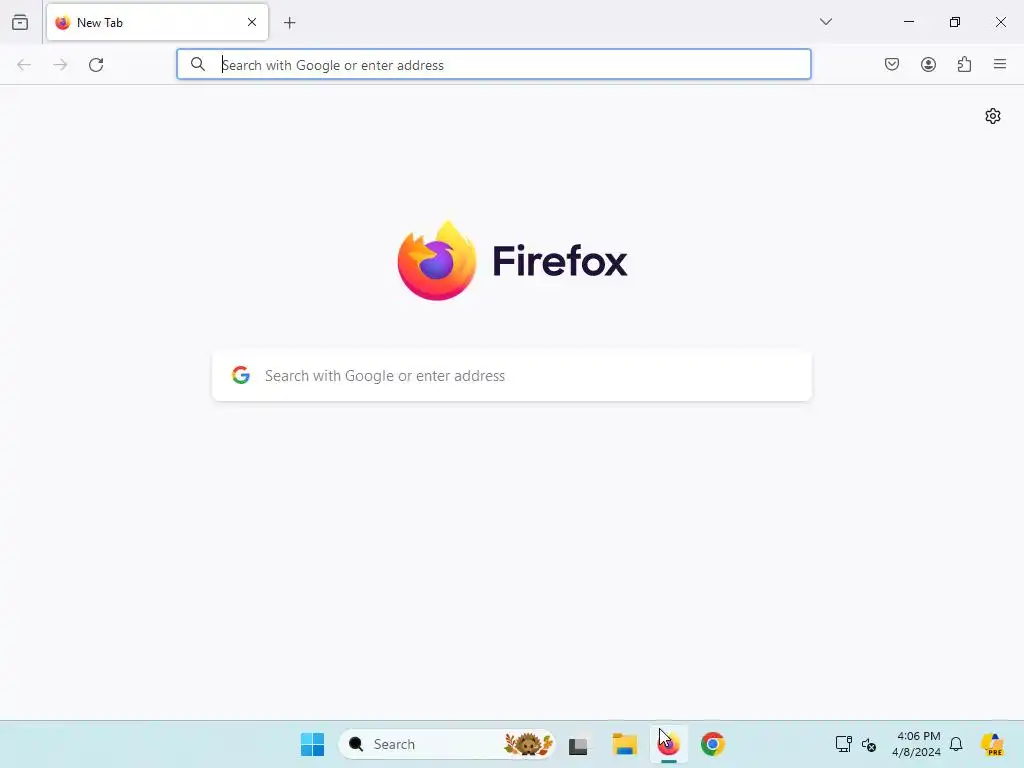The width and height of the screenshot is (1024, 768).
Task: Restore down the Firefox window
Action: coord(955,22)
